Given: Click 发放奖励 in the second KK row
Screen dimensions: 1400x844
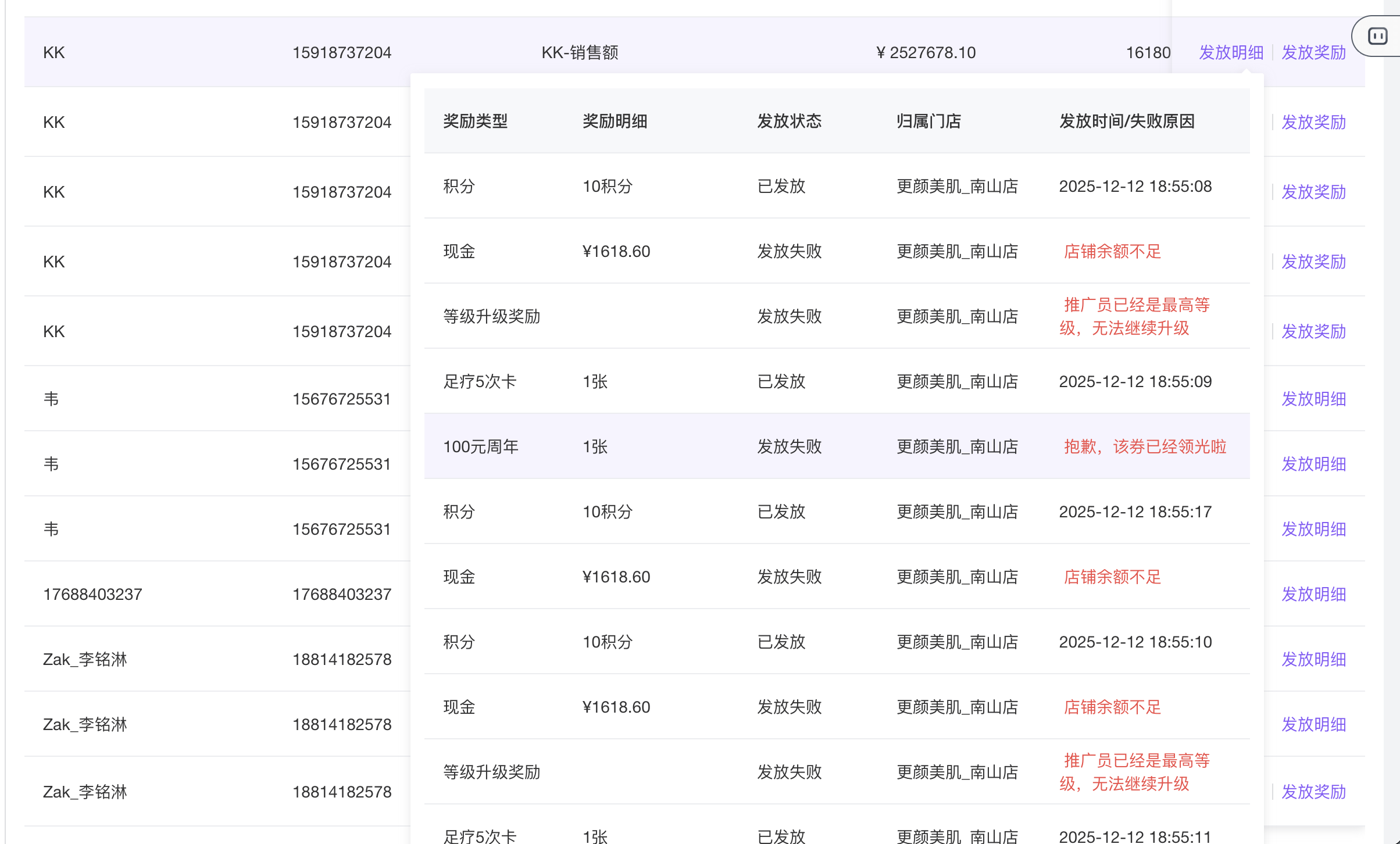Looking at the screenshot, I should click(x=1313, y=122).
